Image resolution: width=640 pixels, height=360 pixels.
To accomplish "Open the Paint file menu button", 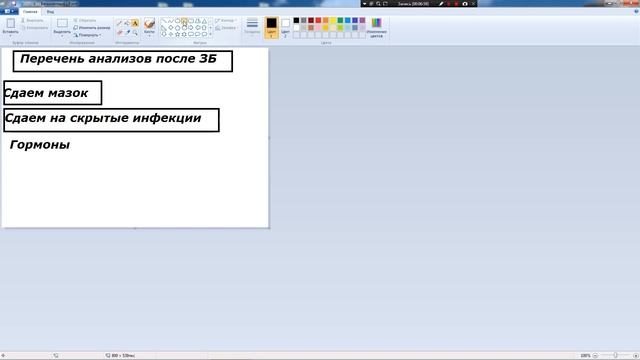I will coord(8,11).
